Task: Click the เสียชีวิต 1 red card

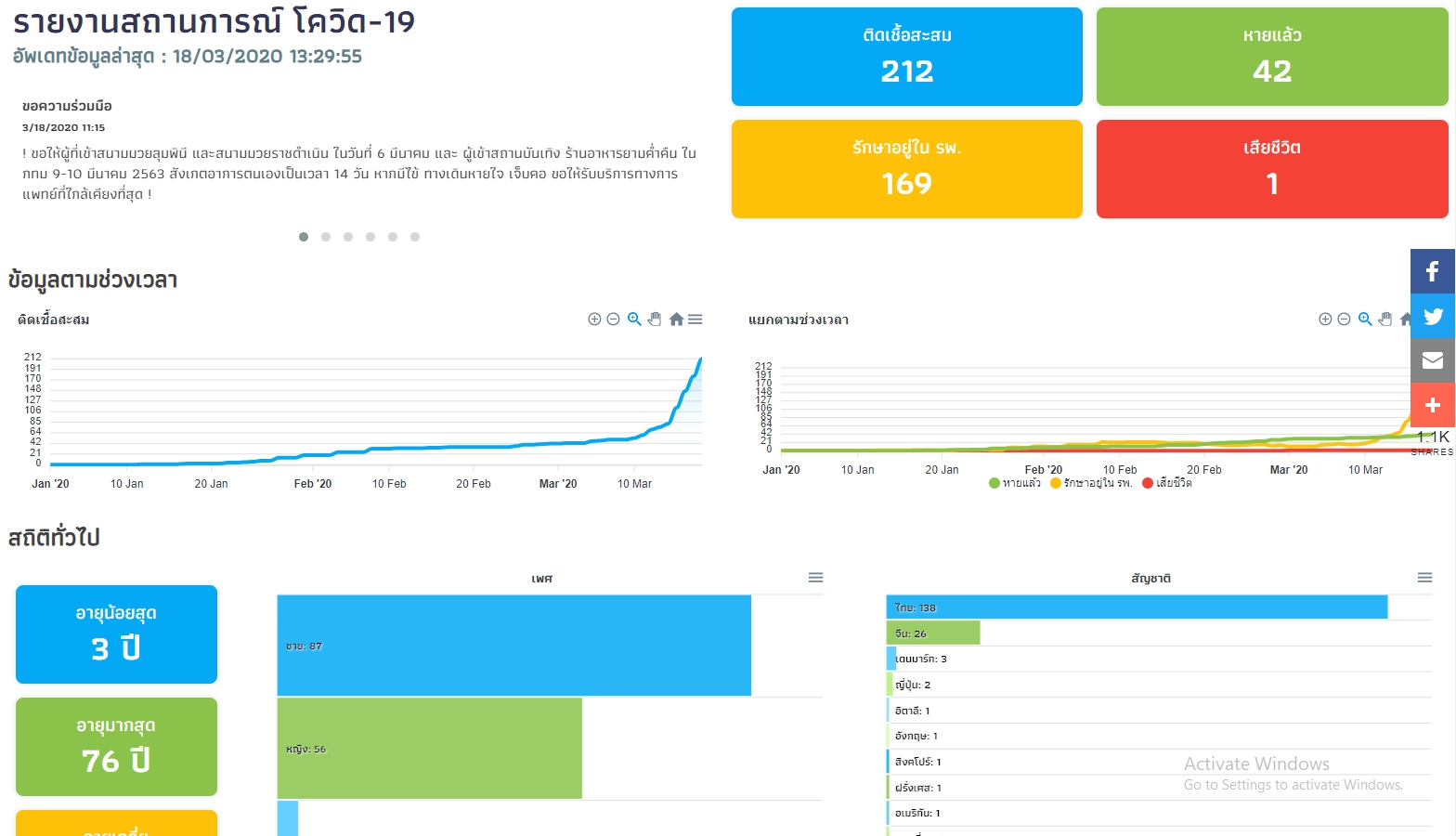Action: coord(1272,169)
